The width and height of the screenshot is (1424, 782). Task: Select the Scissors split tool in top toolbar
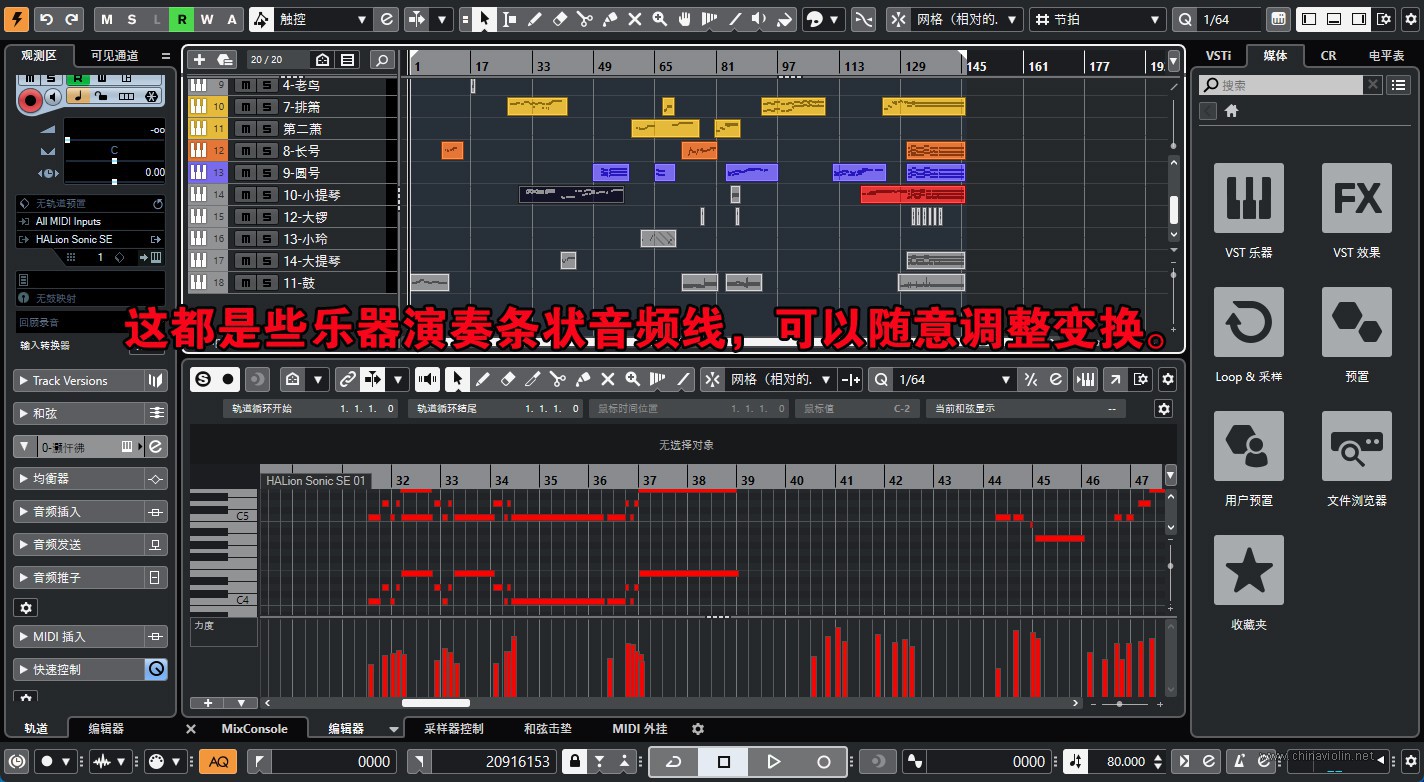585,19
